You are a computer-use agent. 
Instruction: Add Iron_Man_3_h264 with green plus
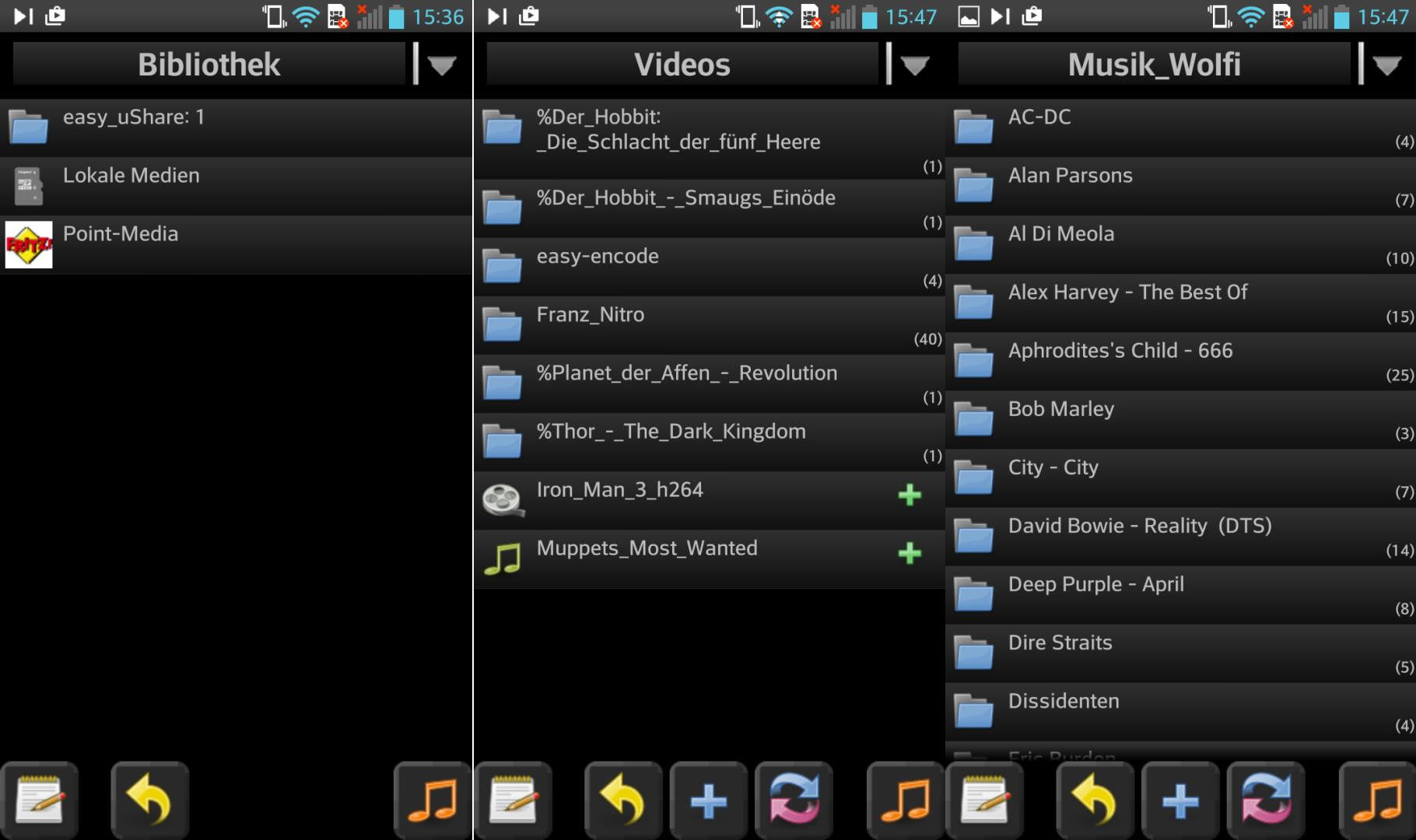[x=910, y=495]
